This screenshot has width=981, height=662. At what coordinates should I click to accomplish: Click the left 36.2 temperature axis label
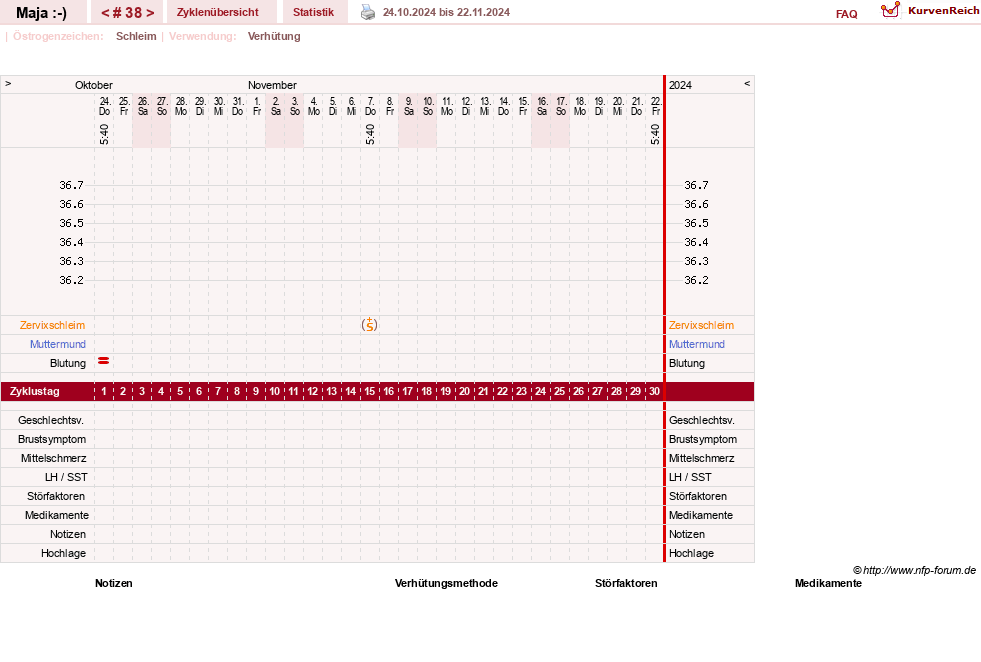tap(71, 280)
